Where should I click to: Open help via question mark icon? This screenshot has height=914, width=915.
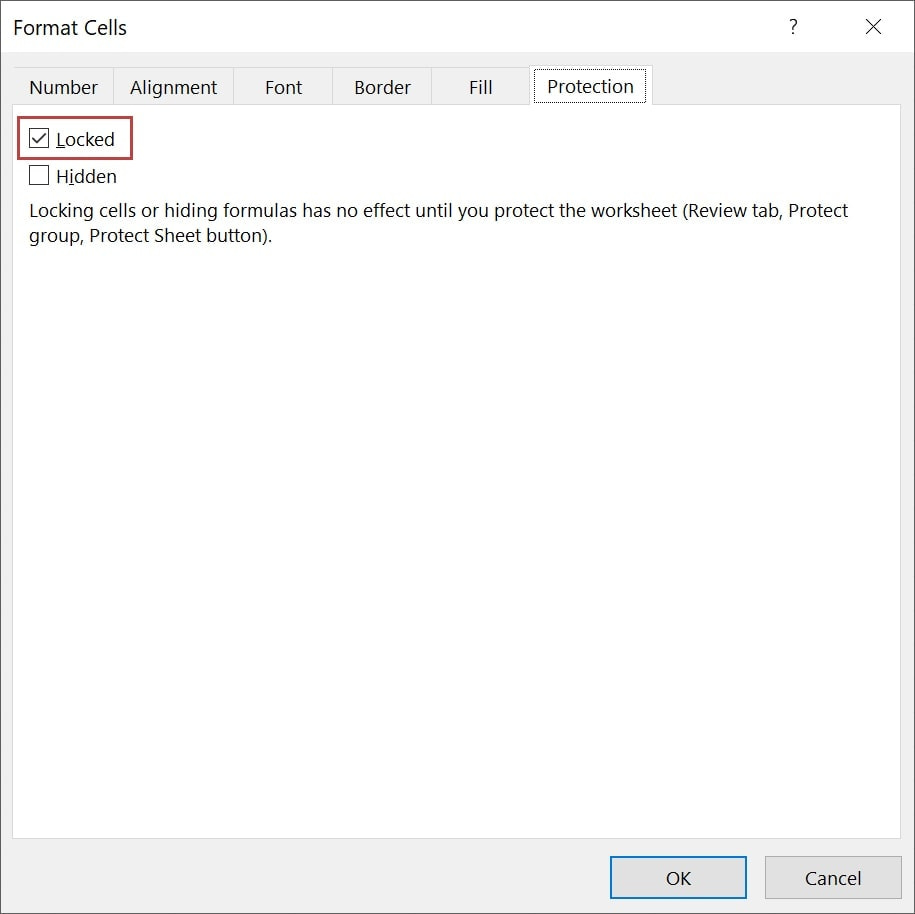pyautogui.click(x=793, y=26)
